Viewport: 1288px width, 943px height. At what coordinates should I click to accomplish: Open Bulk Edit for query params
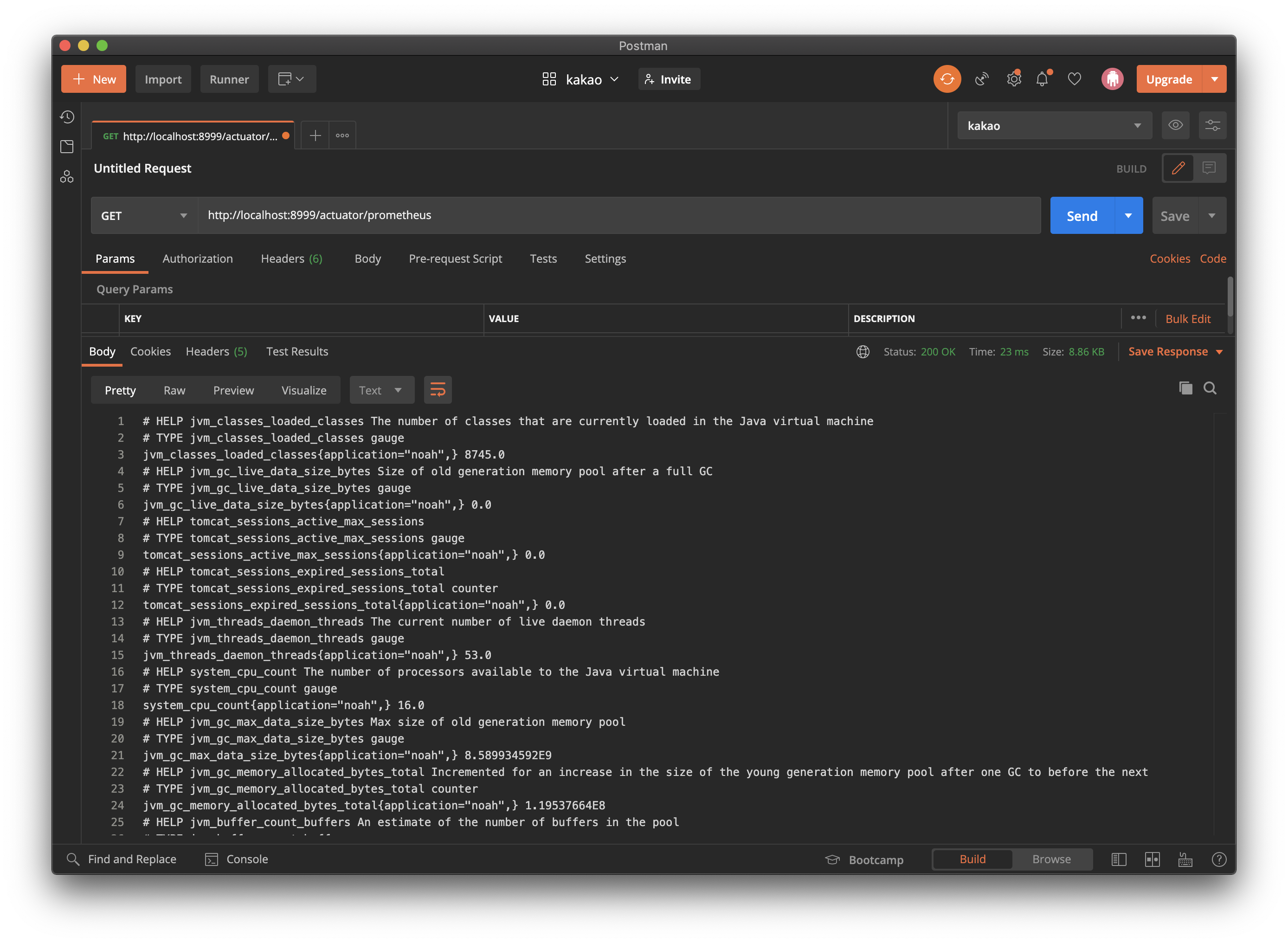tap(1188, 318)
